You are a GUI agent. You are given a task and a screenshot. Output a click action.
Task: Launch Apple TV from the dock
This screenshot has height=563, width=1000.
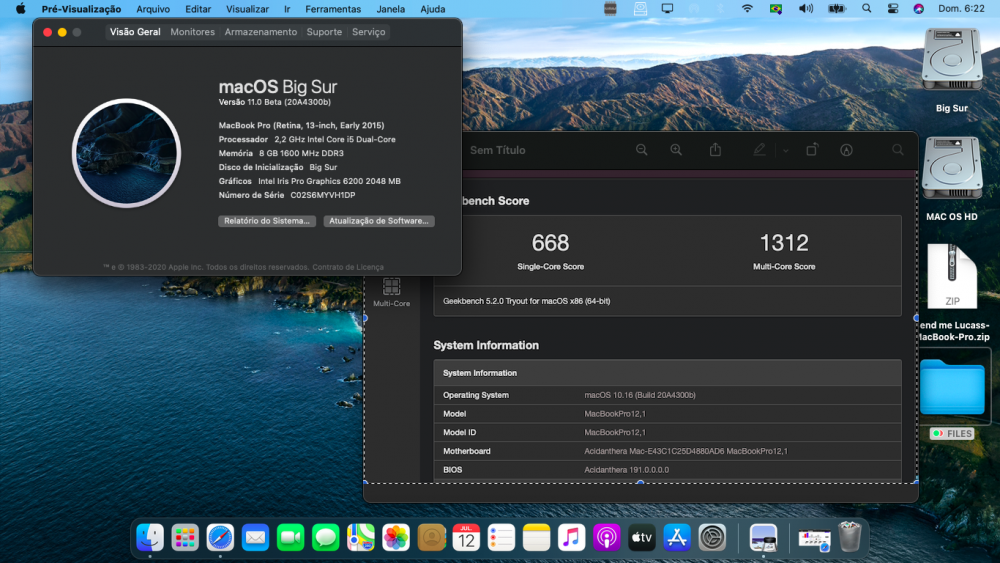pyautogui.click(x=642, y=537)
